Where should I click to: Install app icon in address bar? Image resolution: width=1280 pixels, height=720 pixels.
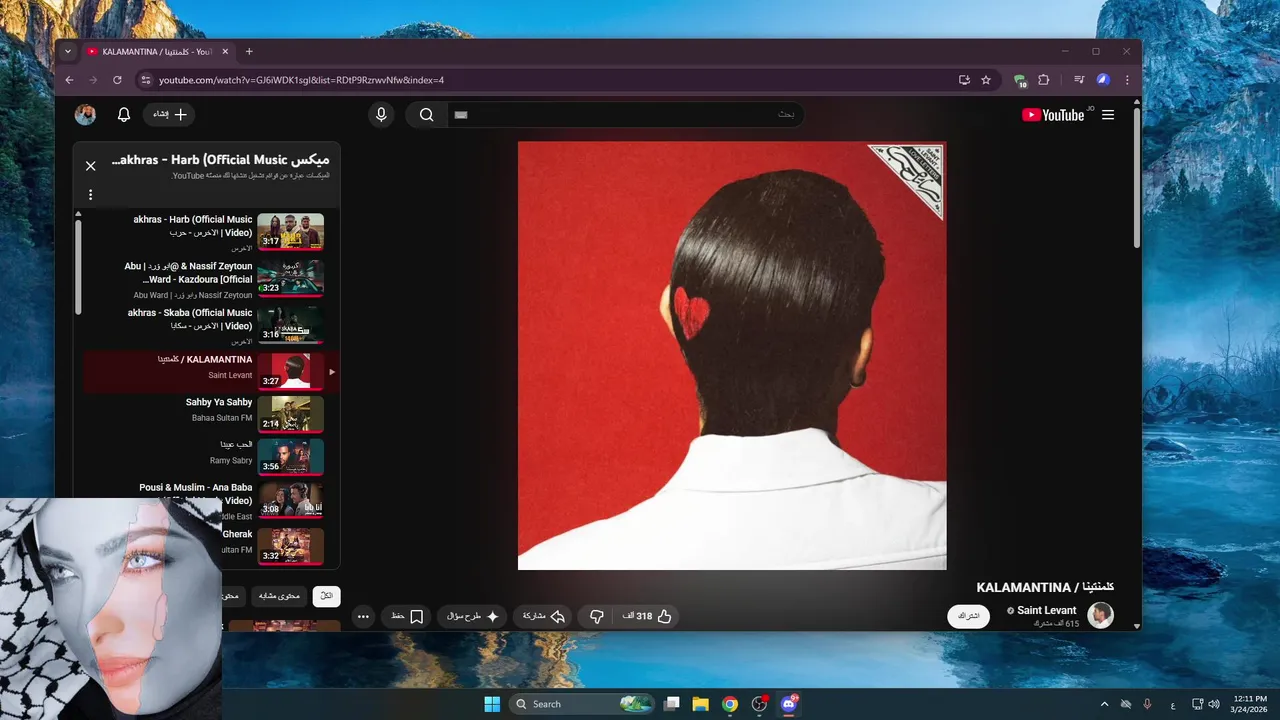[x=964, y=80]
